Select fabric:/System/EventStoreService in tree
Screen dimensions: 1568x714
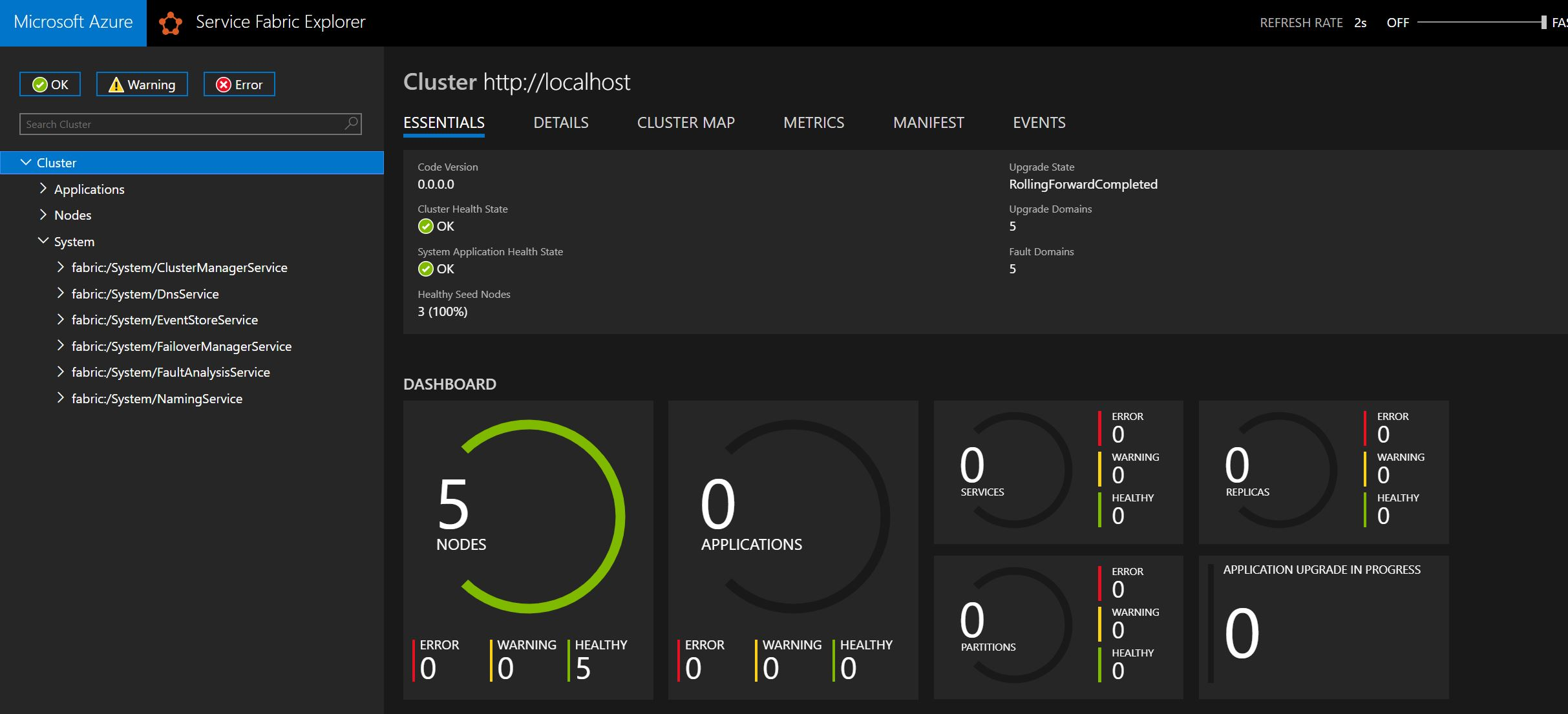[165, 320]
